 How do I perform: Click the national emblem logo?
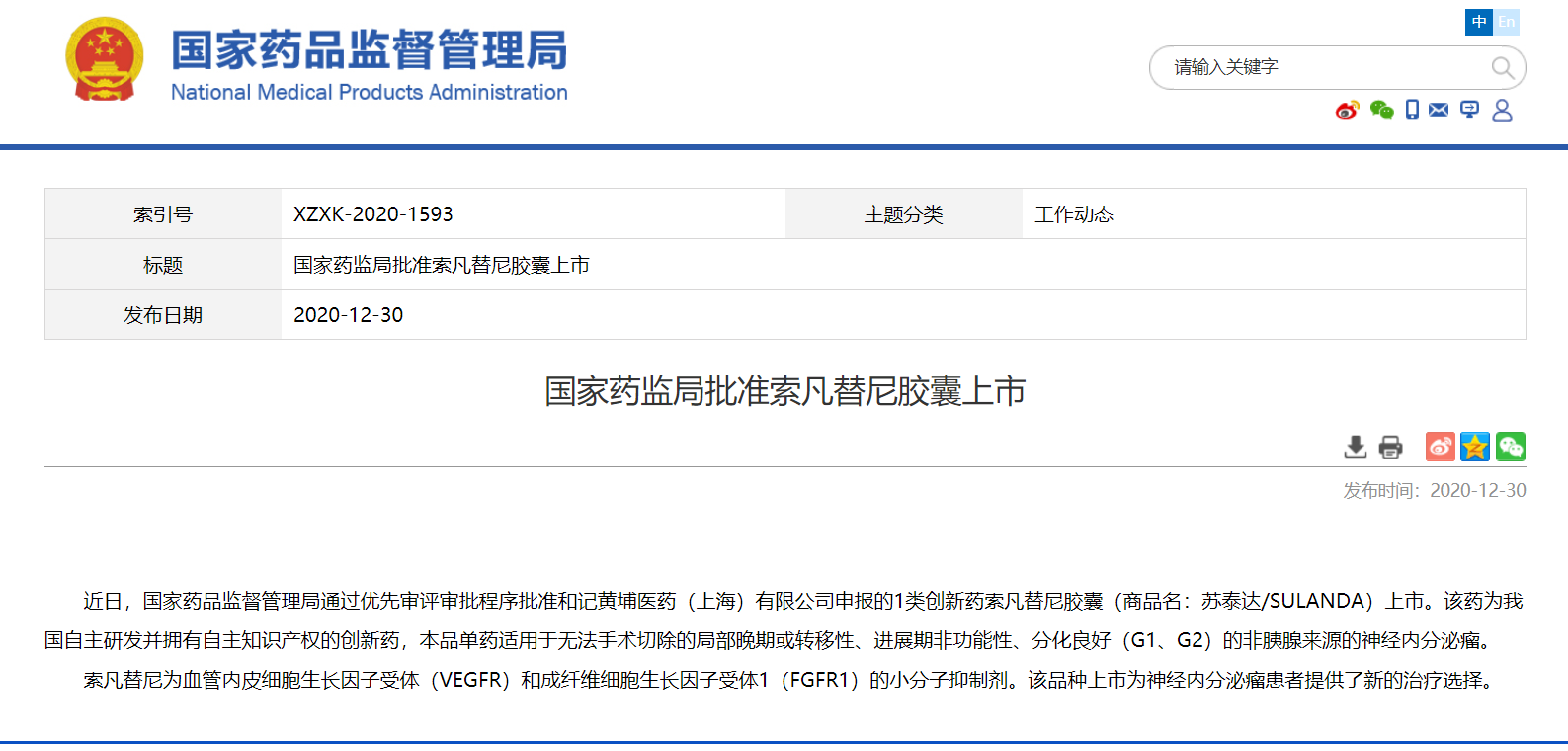tap(105, 59)
